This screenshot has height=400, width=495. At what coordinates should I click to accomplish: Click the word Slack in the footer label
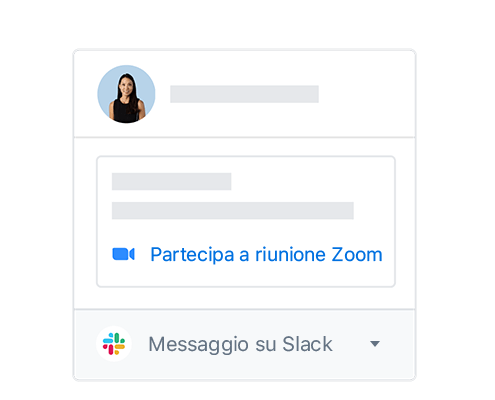[307, 344]
